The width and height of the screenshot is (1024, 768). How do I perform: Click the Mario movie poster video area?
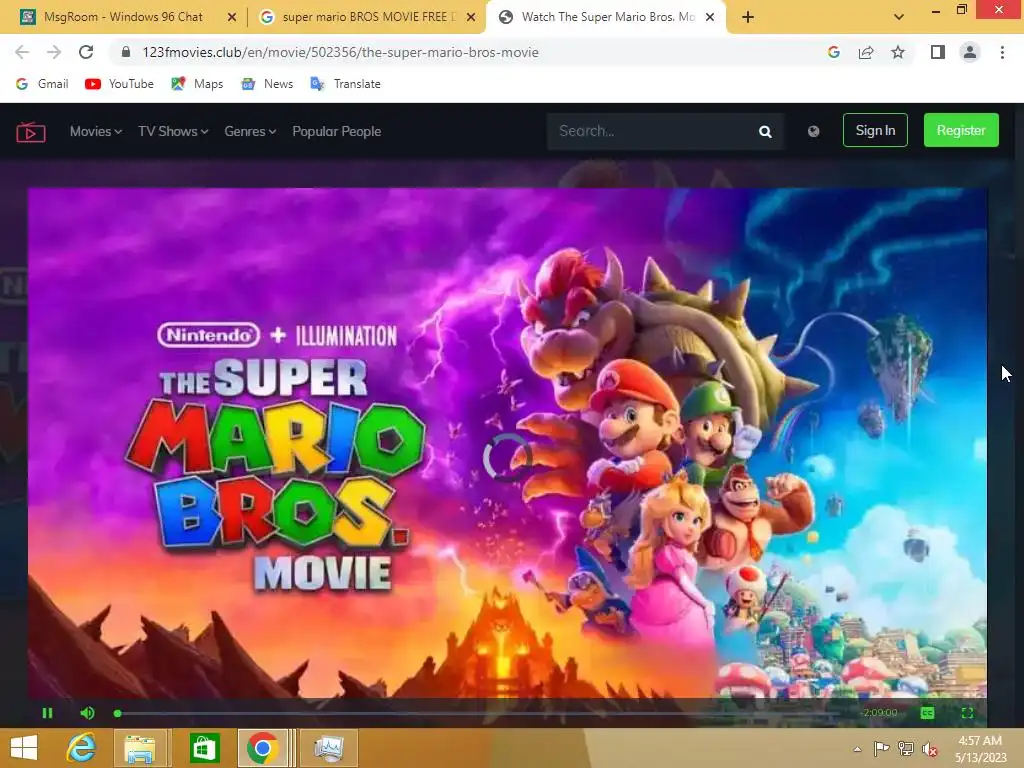pyautogui.click(x=507, y=443)
